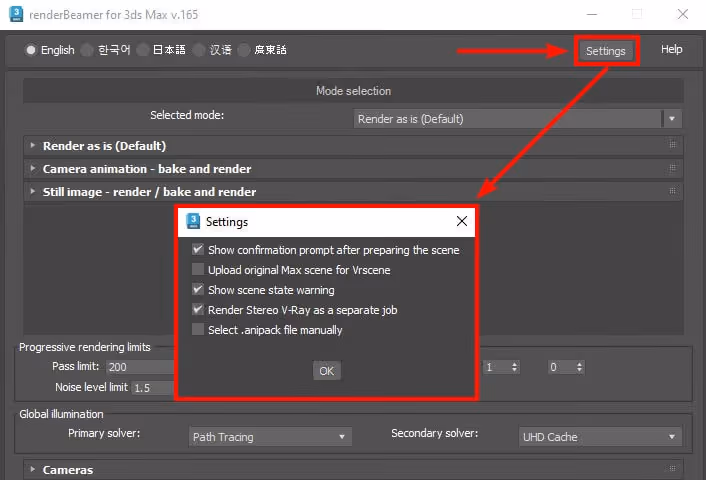
Task: Click the spinner arrows of the field showing 0
Action: click(x=579, y=367)
